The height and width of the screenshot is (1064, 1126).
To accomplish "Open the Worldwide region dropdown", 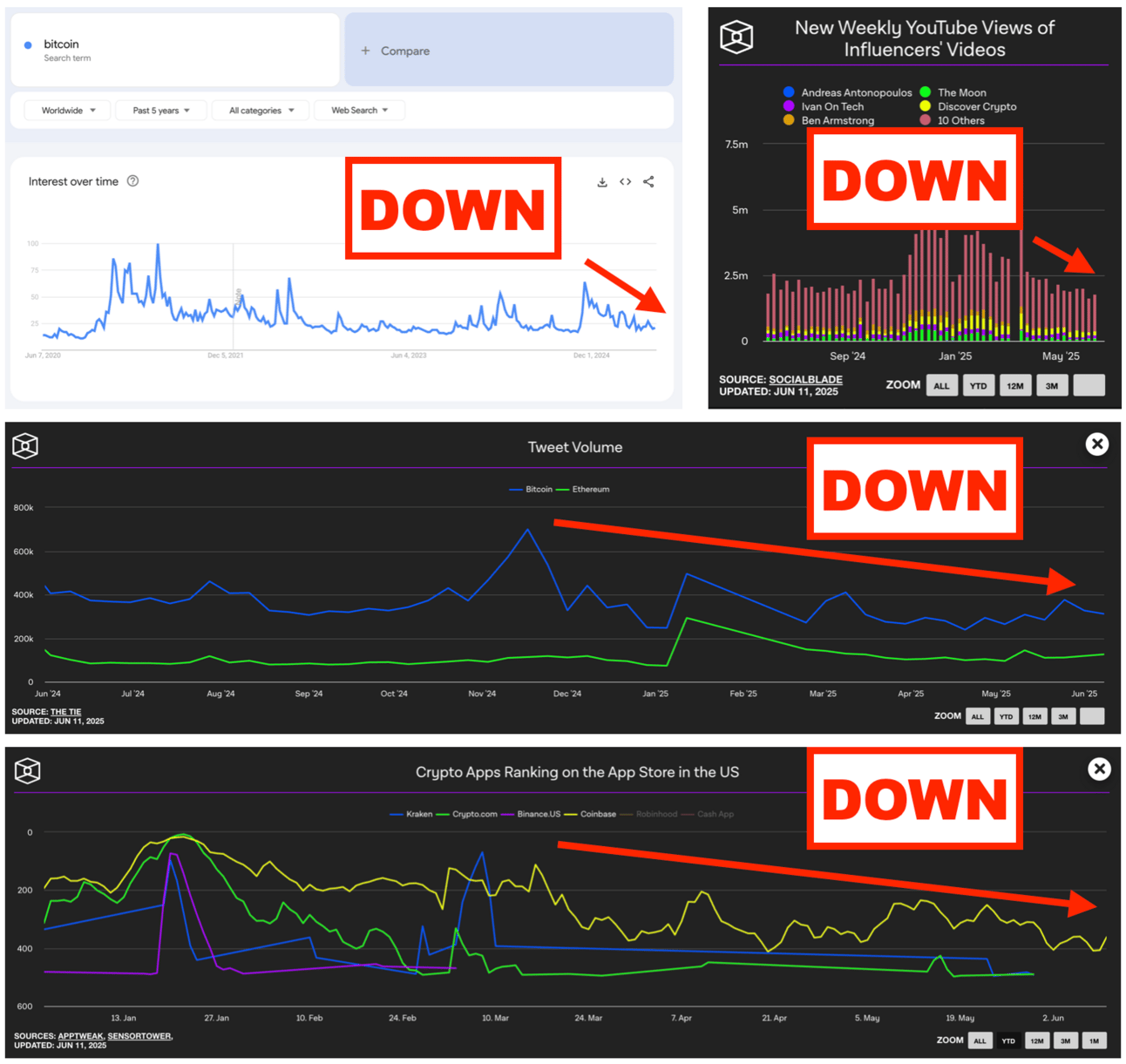I will [68, 111].
